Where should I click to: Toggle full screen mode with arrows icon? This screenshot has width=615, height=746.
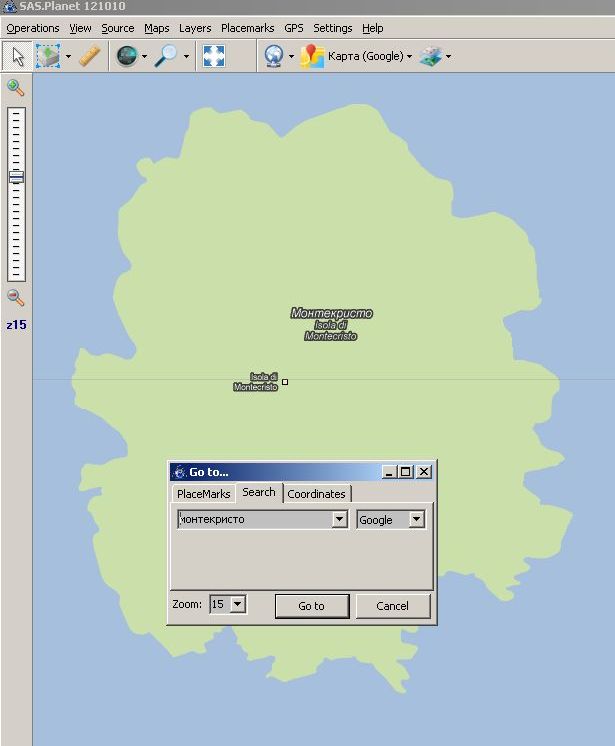tap(214, 57)
